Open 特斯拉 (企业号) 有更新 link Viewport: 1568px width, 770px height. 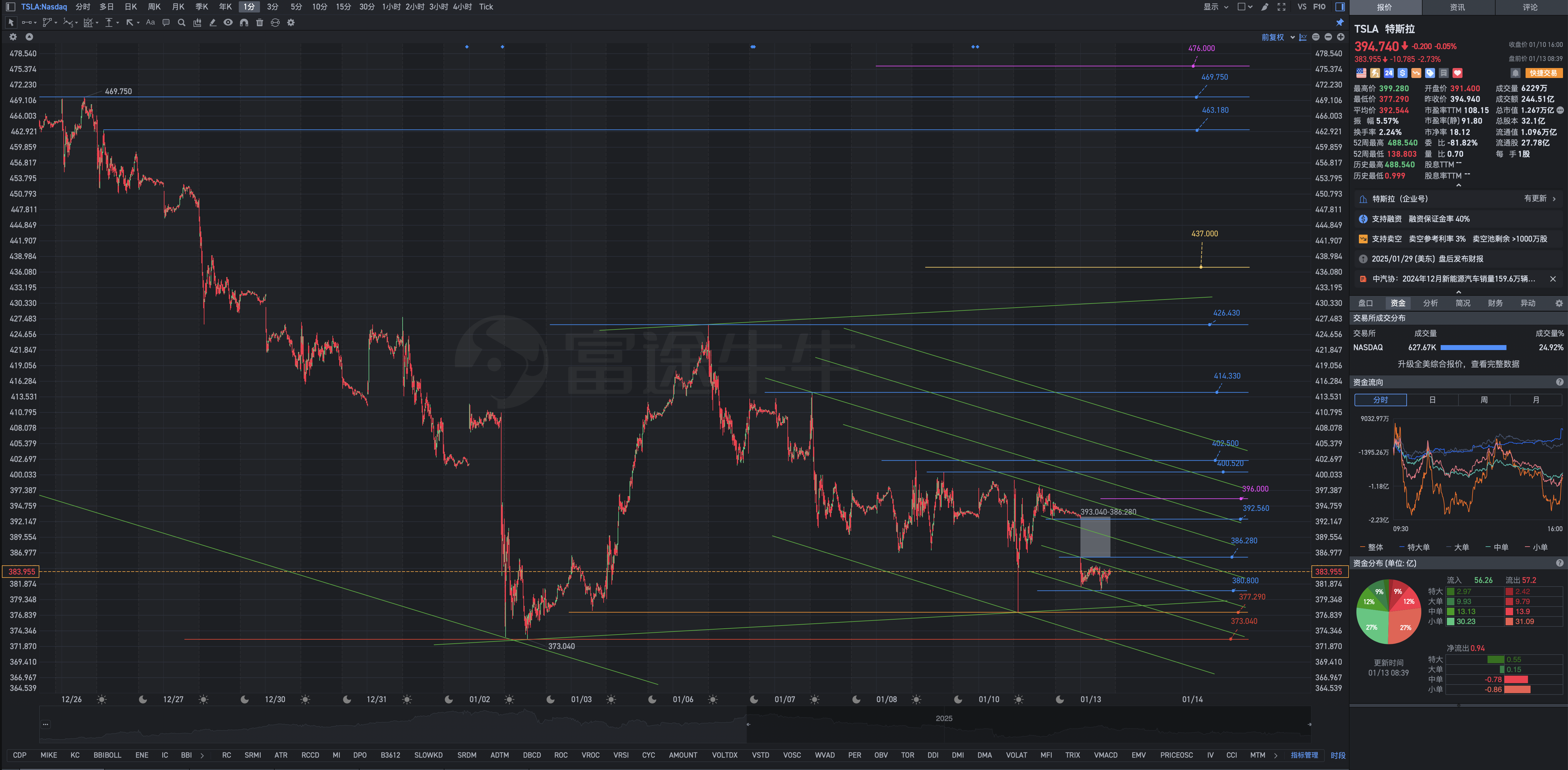[x=1458, y=198]
